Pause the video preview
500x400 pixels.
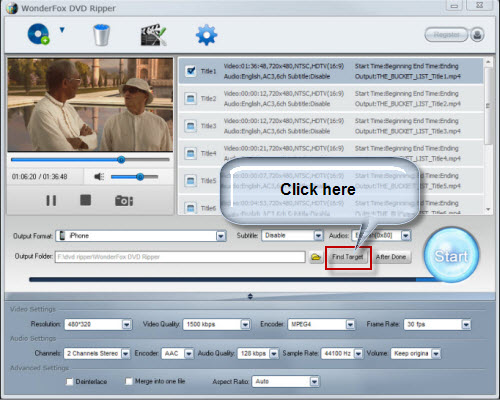point(51,200)
